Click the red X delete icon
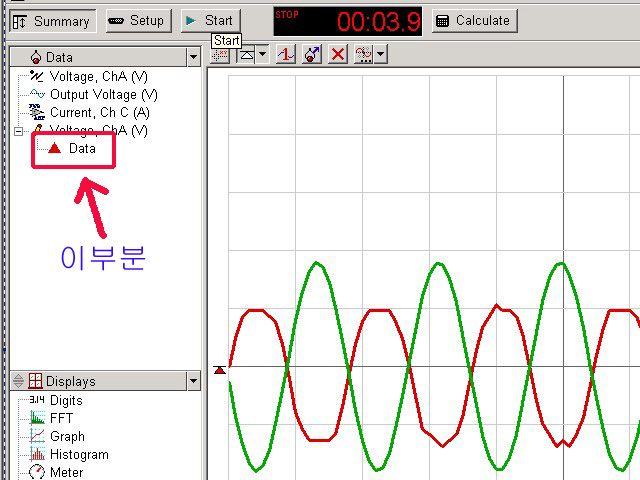 point(338,55)
